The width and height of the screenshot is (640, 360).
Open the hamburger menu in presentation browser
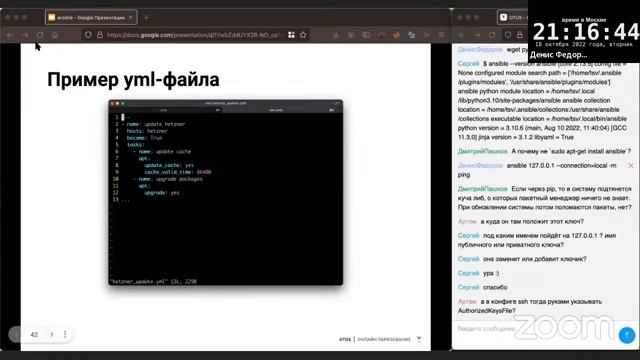click(441, 35)
